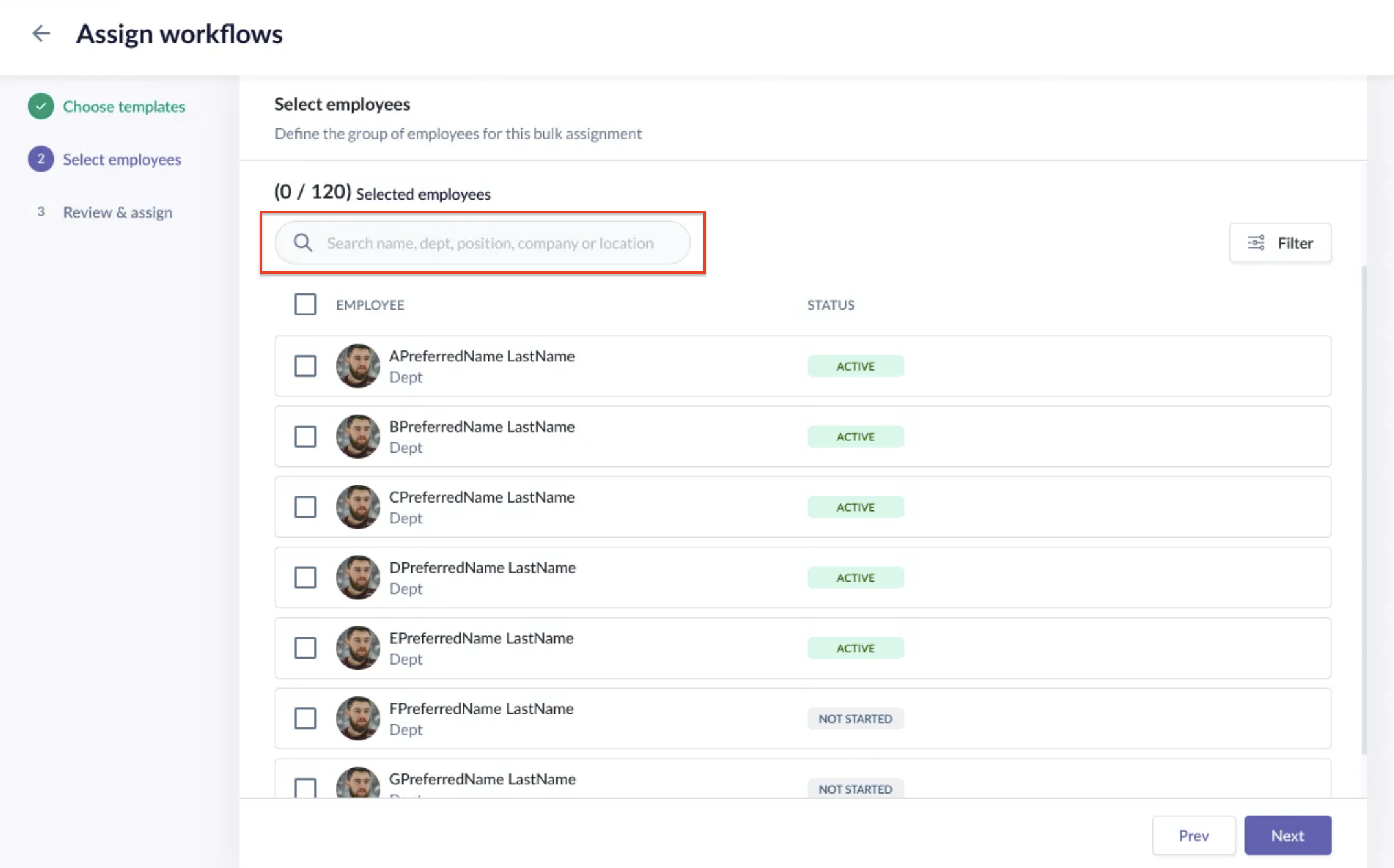Screen dimensions: 1394x868
Task: Click the back arrow icon
Action: tap(41, 34)
